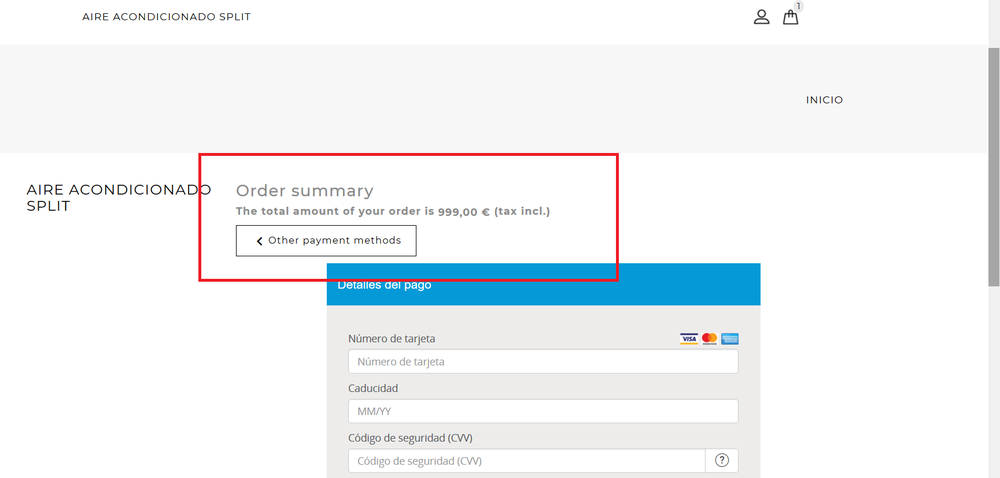This screenshot has height=478, width=1000.
Task: Click the total order amount text
Action: (393, 212)
